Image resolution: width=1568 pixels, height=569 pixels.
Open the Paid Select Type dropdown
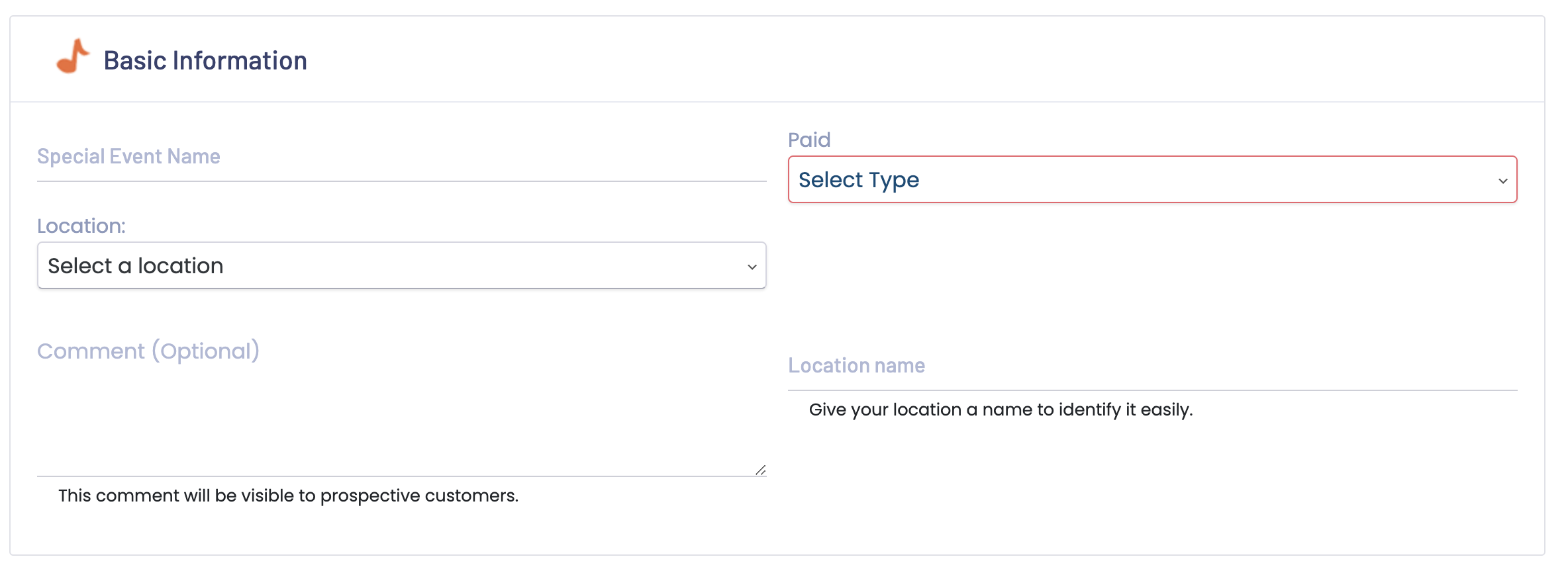click(1152, 179)
